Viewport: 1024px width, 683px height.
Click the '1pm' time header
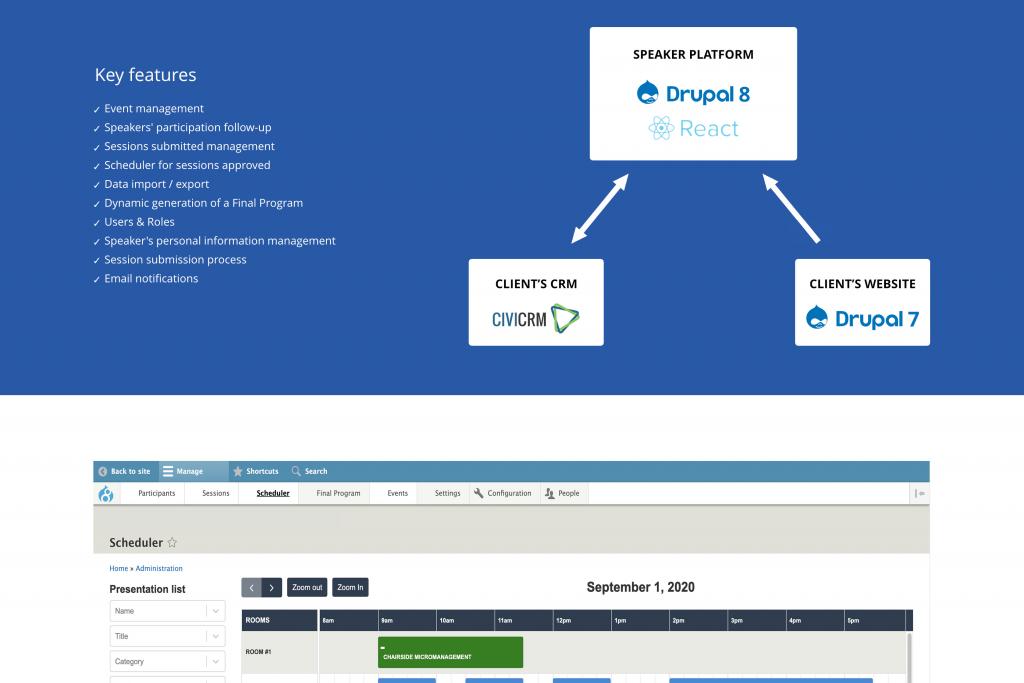click(620, 620)
